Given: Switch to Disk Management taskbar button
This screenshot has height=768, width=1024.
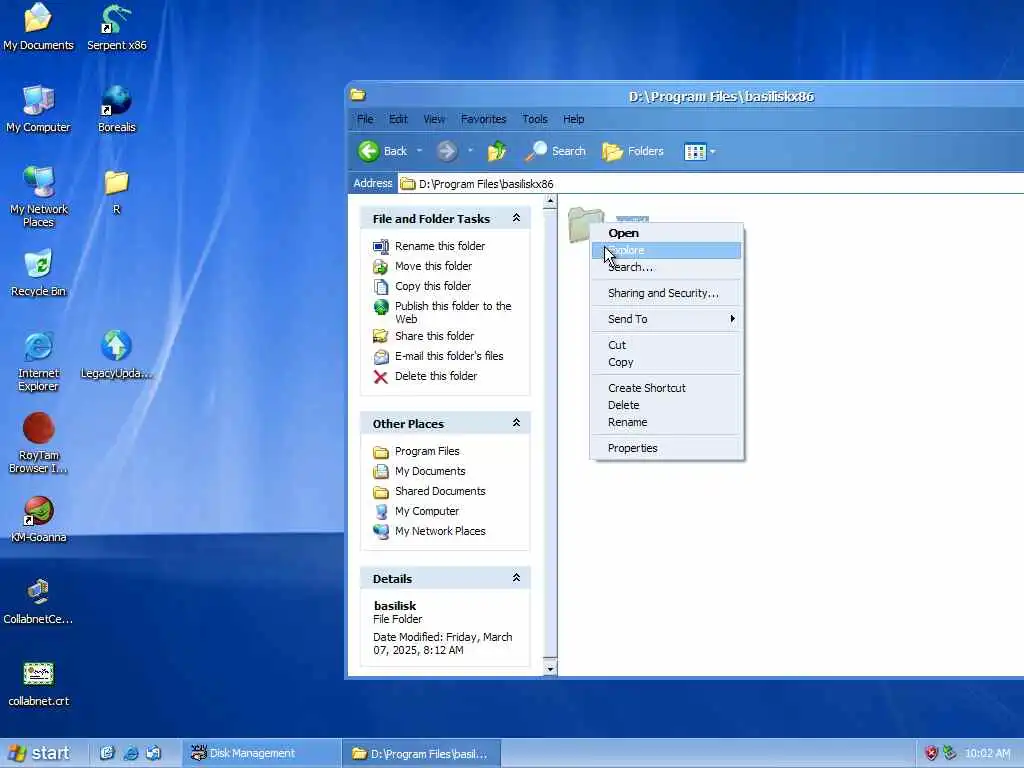Looking at the screenshot, I should click(x=262, y=753).
